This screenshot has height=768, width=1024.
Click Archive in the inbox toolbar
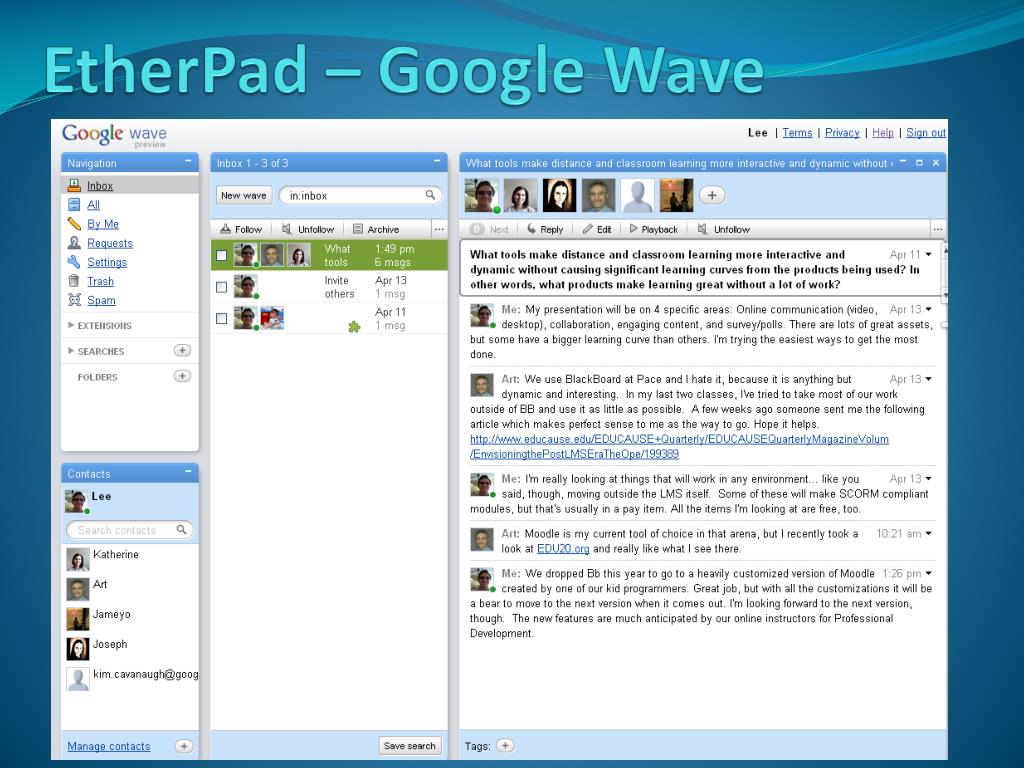pos(376,229)
